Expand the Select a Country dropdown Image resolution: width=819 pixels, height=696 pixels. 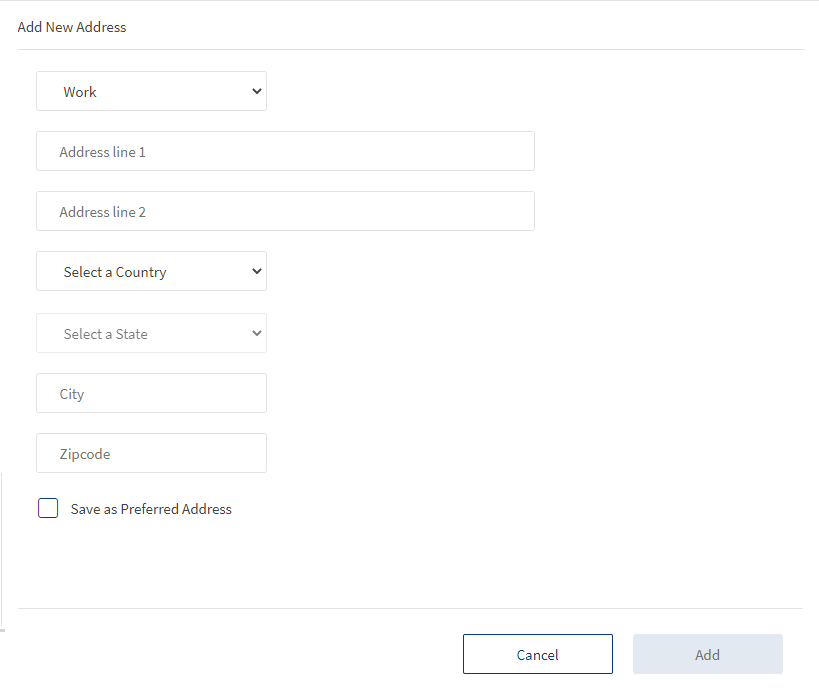click(151, 271)
